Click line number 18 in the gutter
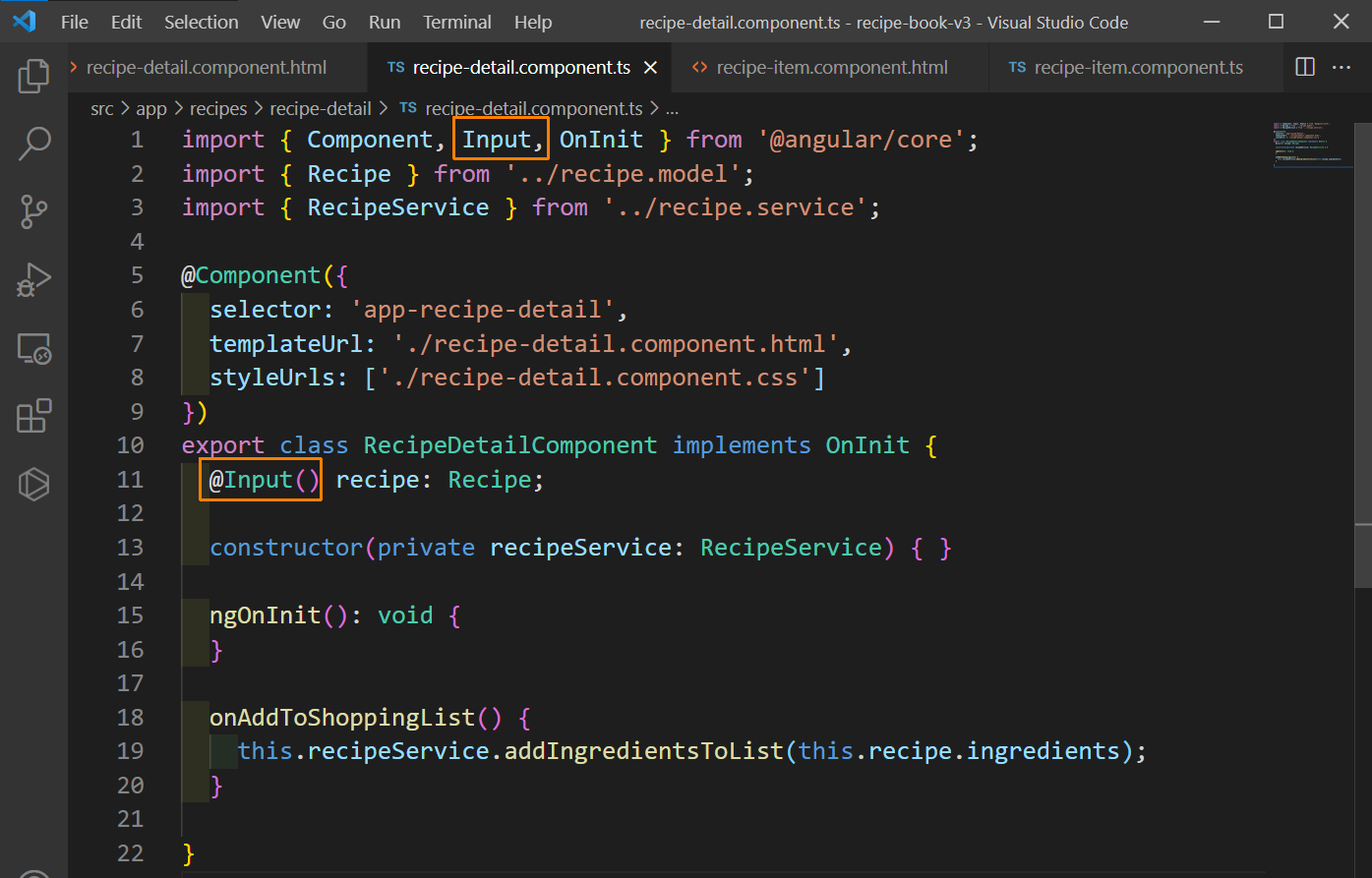 pos(130,718)
